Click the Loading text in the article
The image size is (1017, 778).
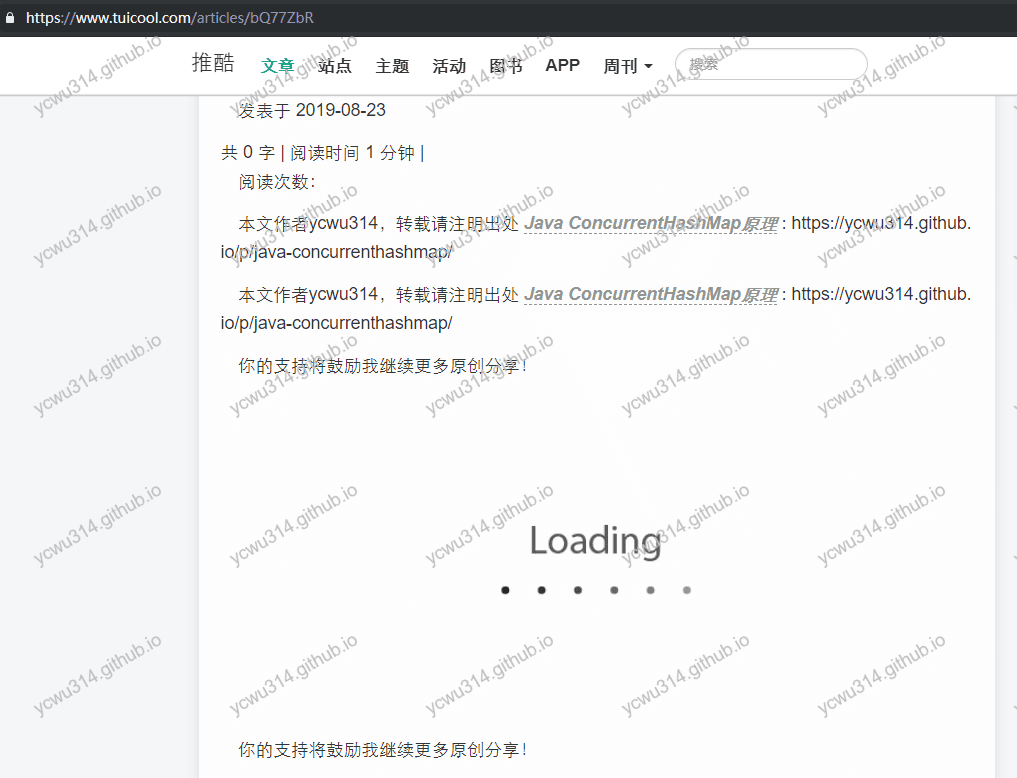(x=594, y=540)
